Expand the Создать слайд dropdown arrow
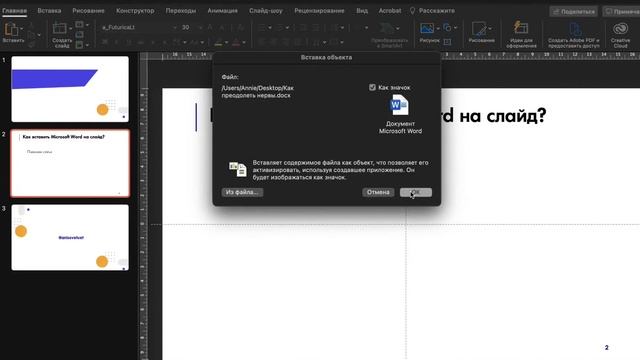Image resolution: width=640 pixels, height=360 pixels. click(x=70, y=29)
